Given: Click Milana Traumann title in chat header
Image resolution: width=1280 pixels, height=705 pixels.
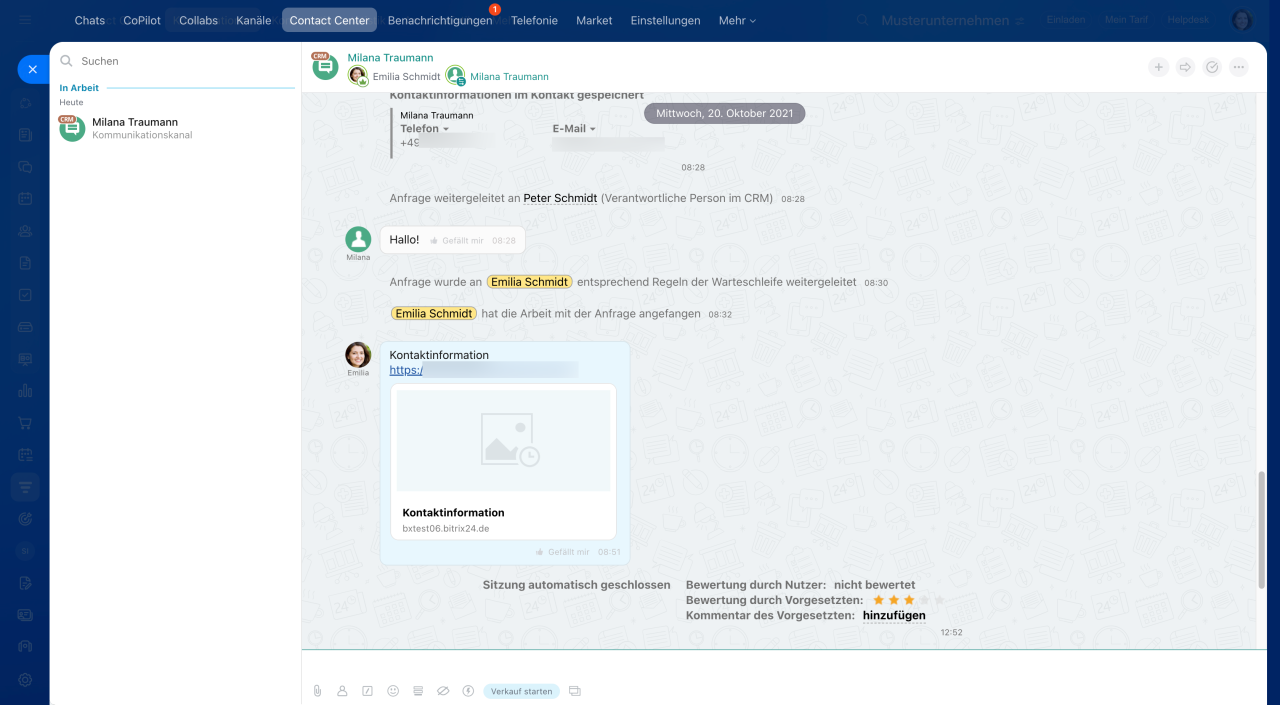Looking at the screenshot, I should click(391, 58).
